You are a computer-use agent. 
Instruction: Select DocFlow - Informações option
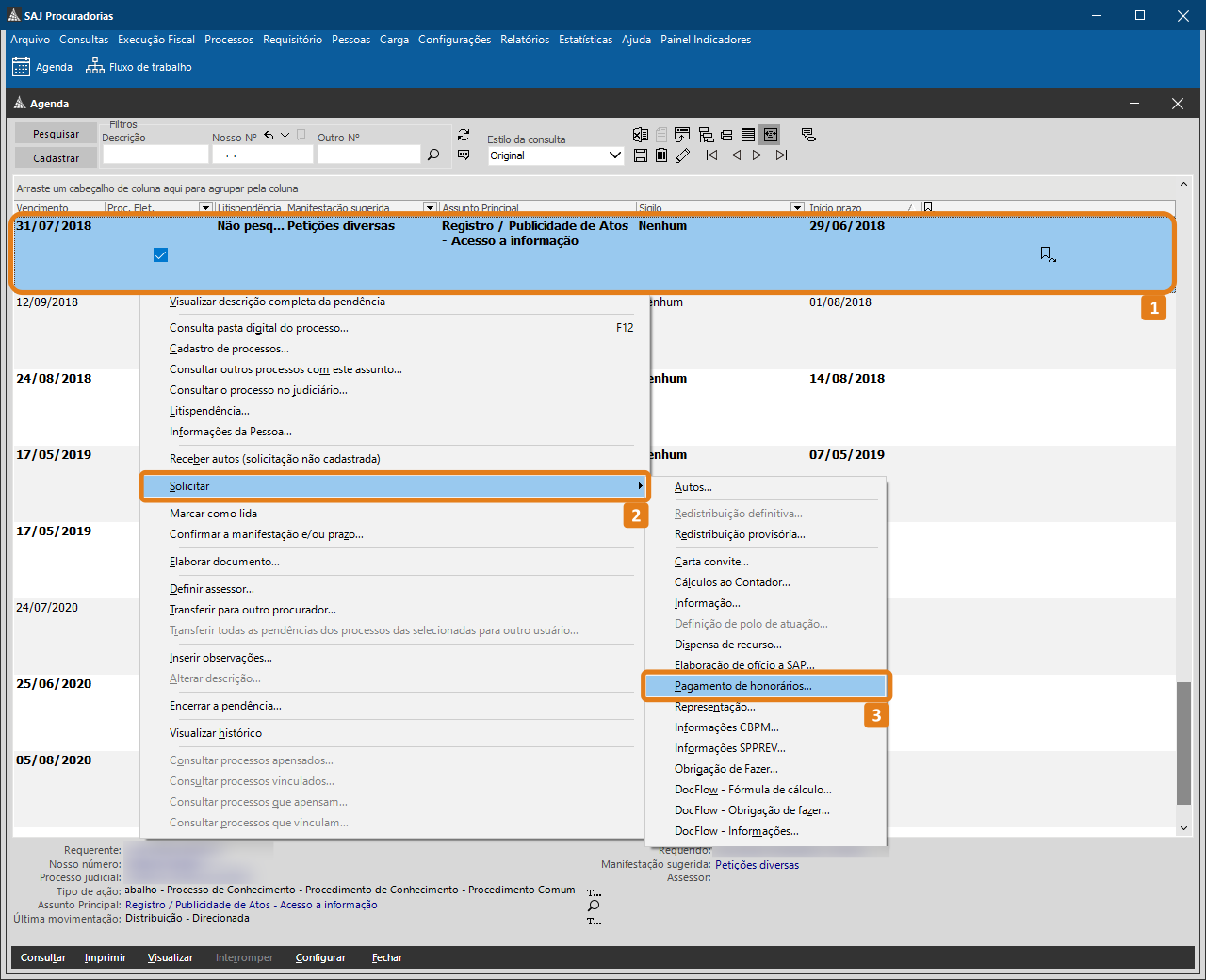[x=737, y=831]
